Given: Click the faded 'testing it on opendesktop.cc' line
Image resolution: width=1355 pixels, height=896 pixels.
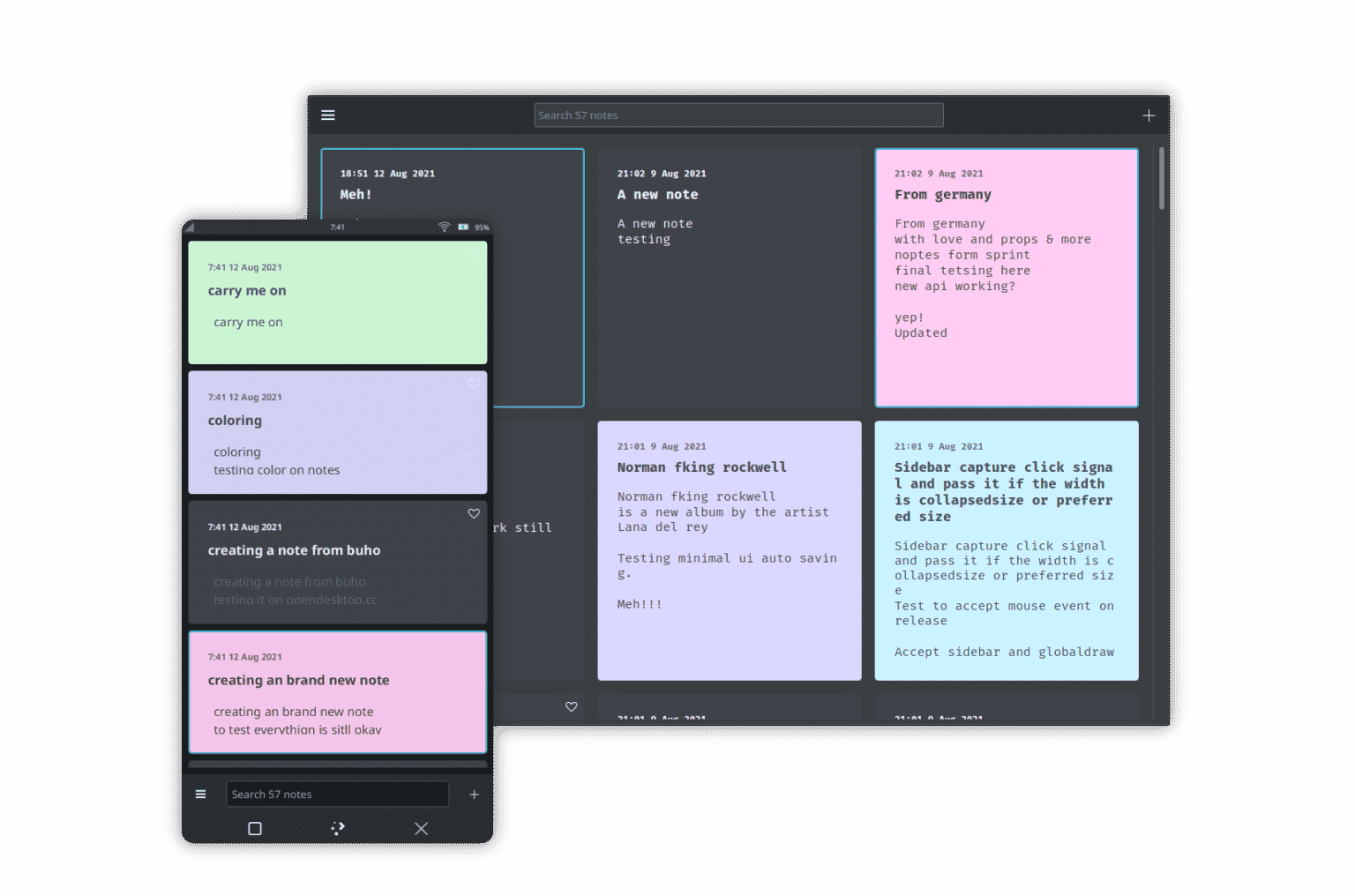Looking at the screenshot, I should 296,601.
